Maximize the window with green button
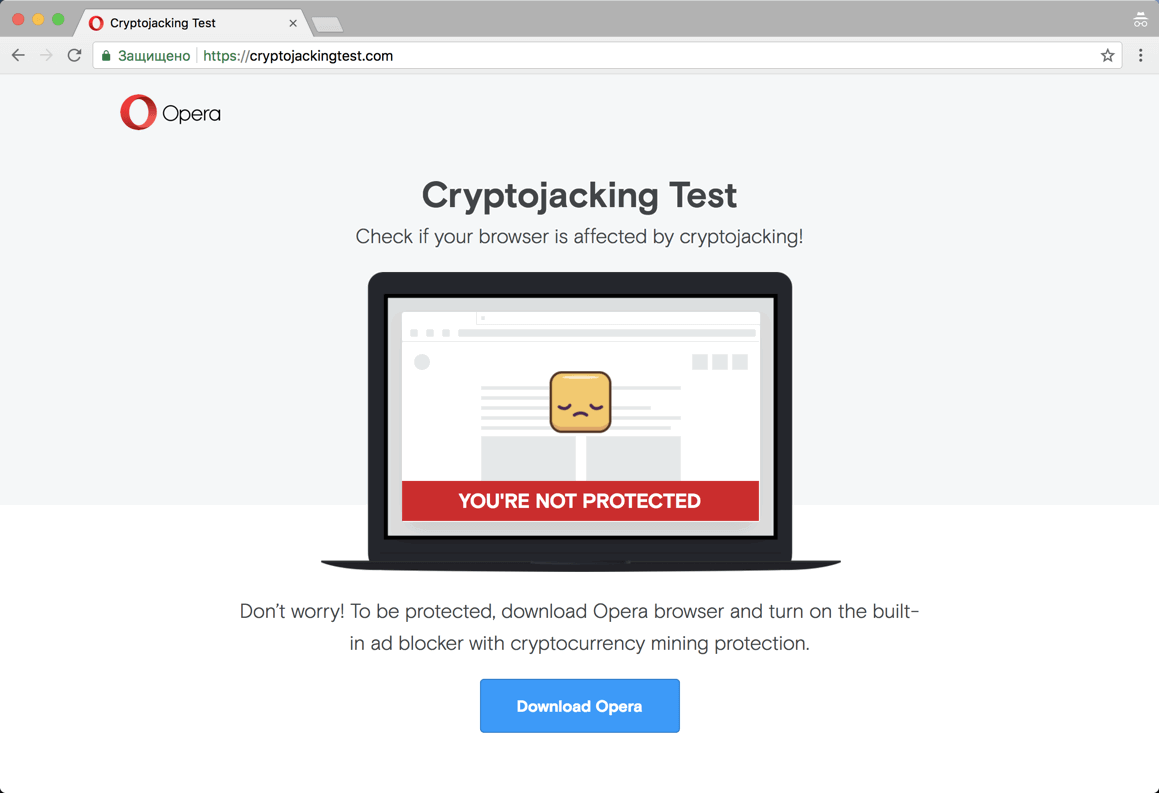The width and height of the screenshot is (1159, 793). tap(58, 20)
